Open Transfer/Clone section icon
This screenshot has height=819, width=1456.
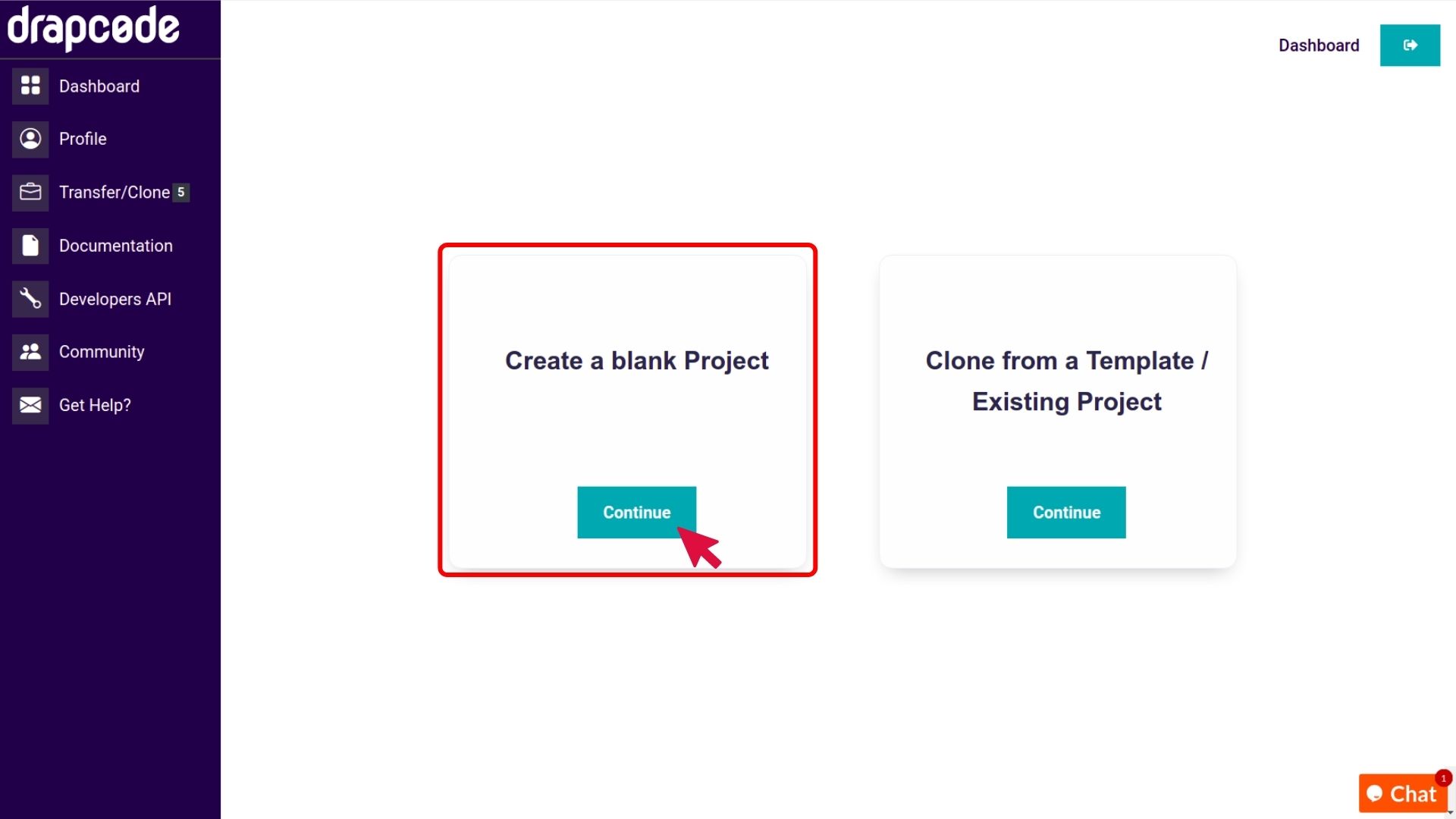[x=30, y=192]
